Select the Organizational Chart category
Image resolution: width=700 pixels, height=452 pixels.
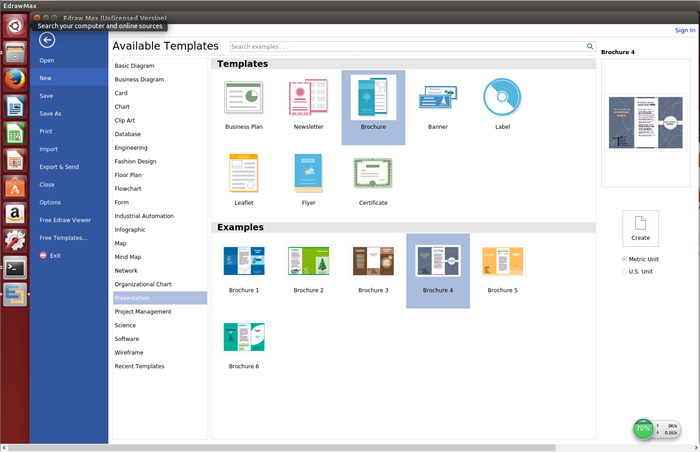point(160,284)
